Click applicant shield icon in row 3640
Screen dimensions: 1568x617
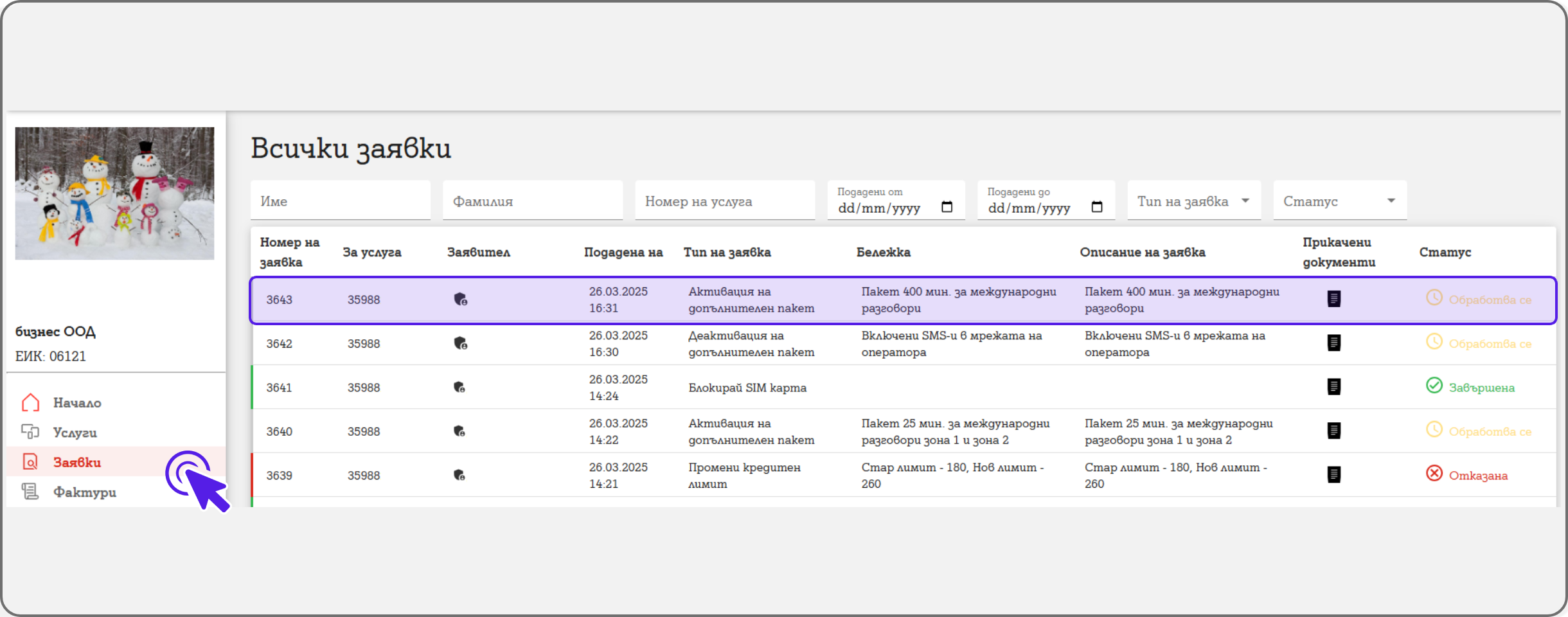click(459, 431)
